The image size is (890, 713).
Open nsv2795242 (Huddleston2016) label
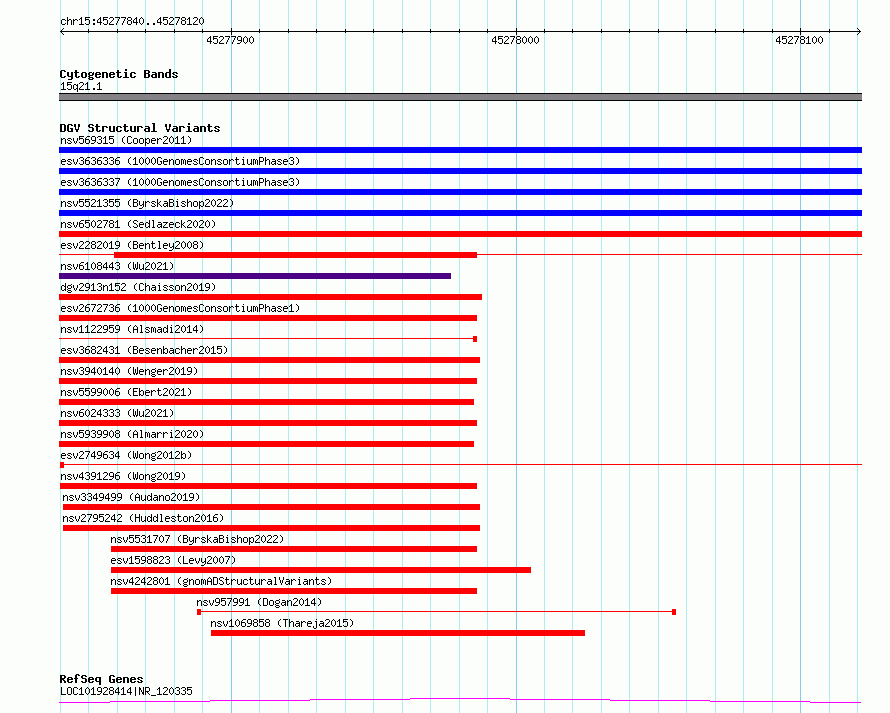point(143,518)
